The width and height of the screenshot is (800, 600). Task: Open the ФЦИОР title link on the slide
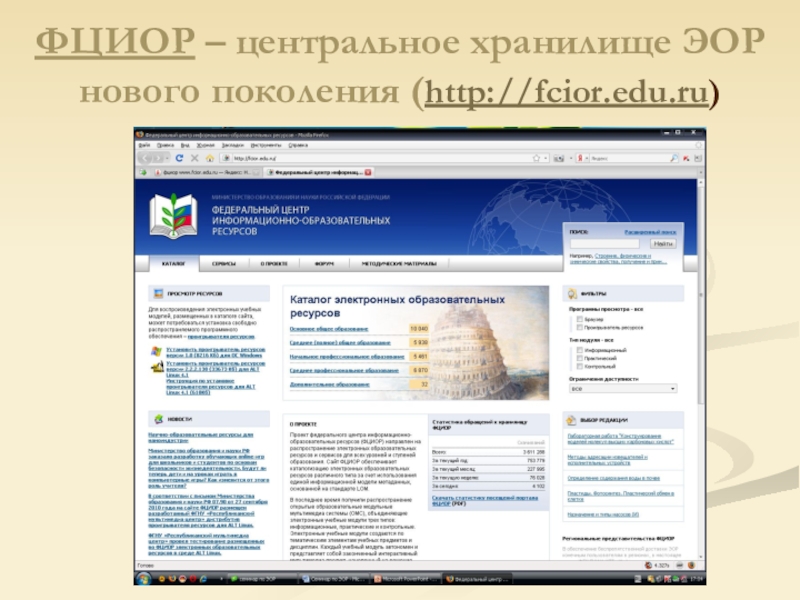point(115,41)
